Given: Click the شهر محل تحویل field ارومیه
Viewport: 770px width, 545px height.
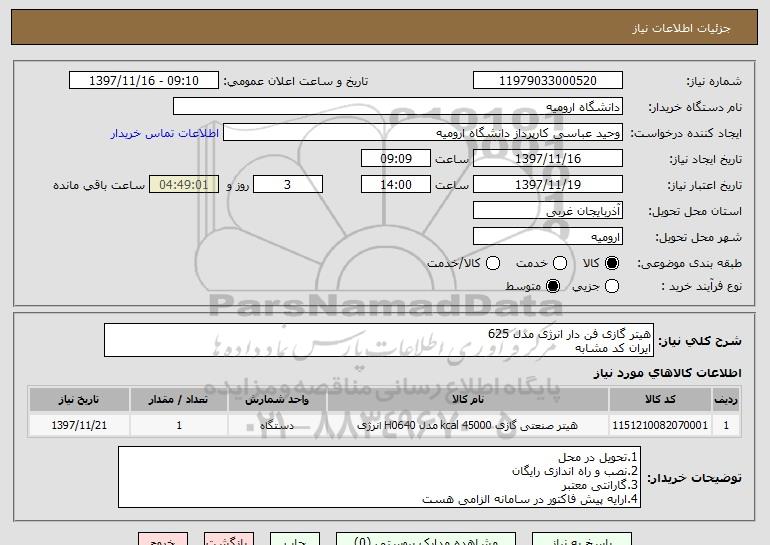Looking at the screenshot, I should [548, 237].
